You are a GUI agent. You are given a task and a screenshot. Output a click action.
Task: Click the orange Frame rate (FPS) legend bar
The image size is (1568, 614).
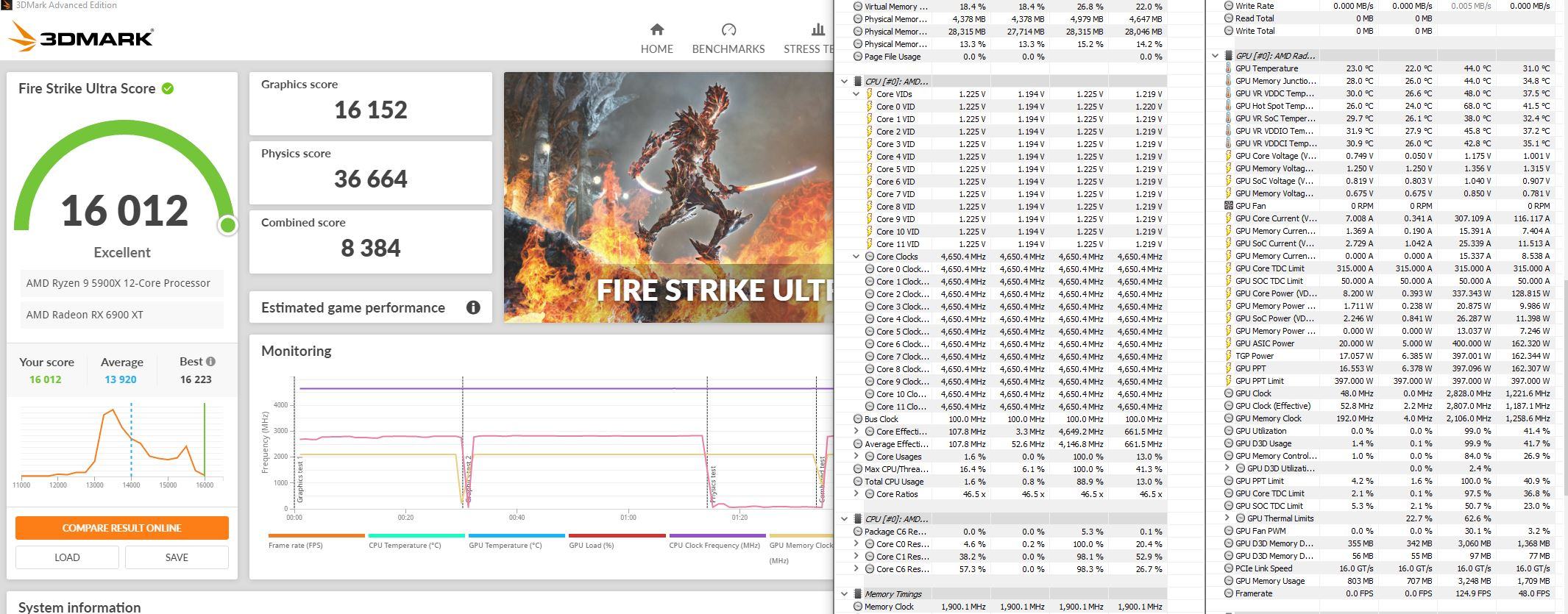316,535
